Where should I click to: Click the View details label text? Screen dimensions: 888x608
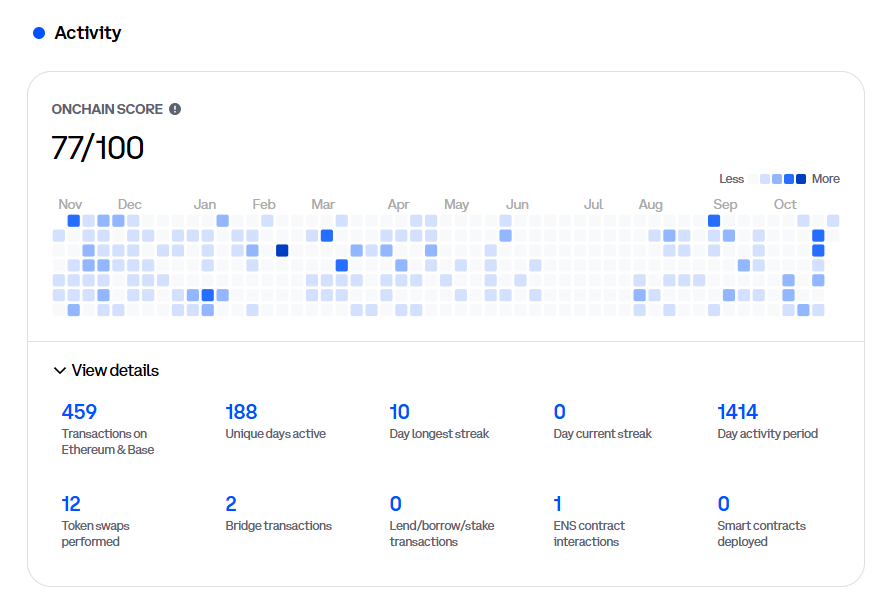pos(115,371)
